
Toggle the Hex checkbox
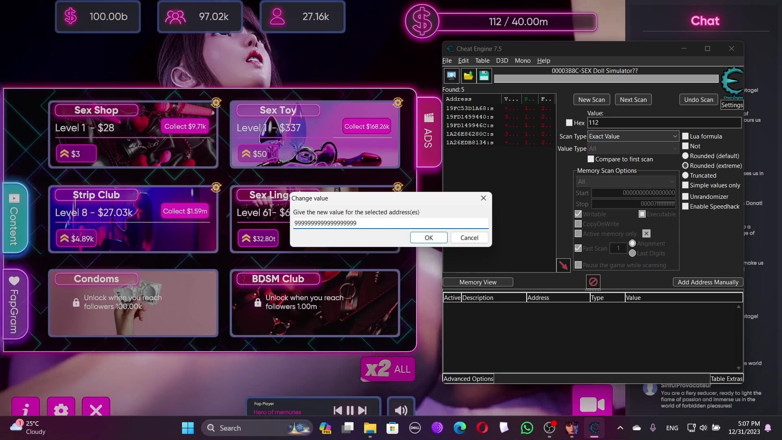pyautogui.click(x=569, y=123)
